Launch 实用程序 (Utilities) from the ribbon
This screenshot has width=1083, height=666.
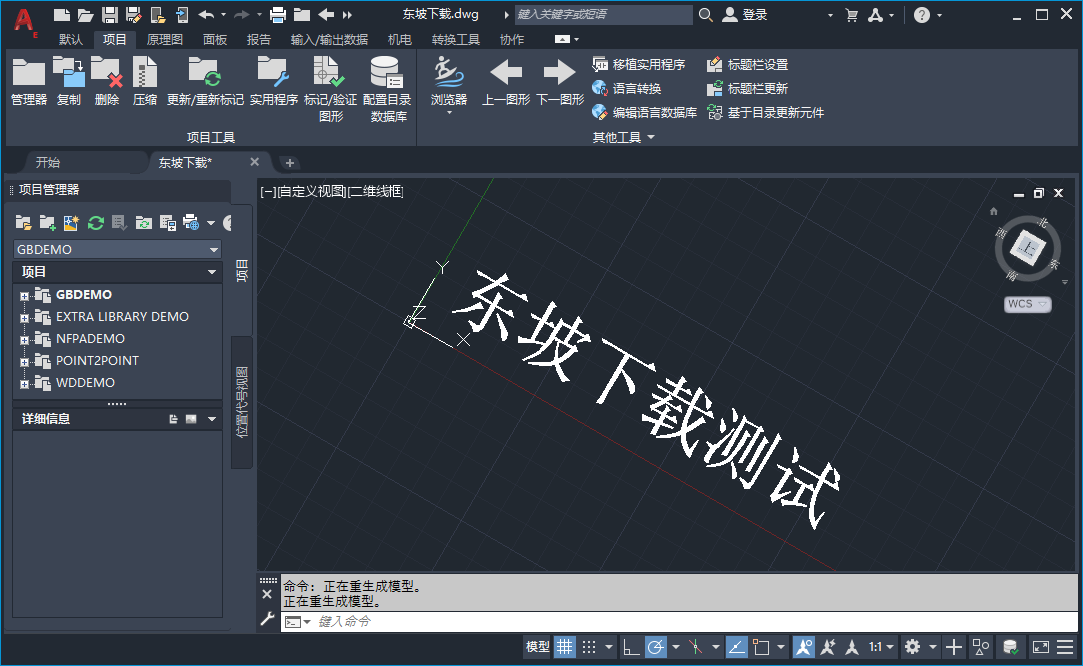[x=272, y=80]
